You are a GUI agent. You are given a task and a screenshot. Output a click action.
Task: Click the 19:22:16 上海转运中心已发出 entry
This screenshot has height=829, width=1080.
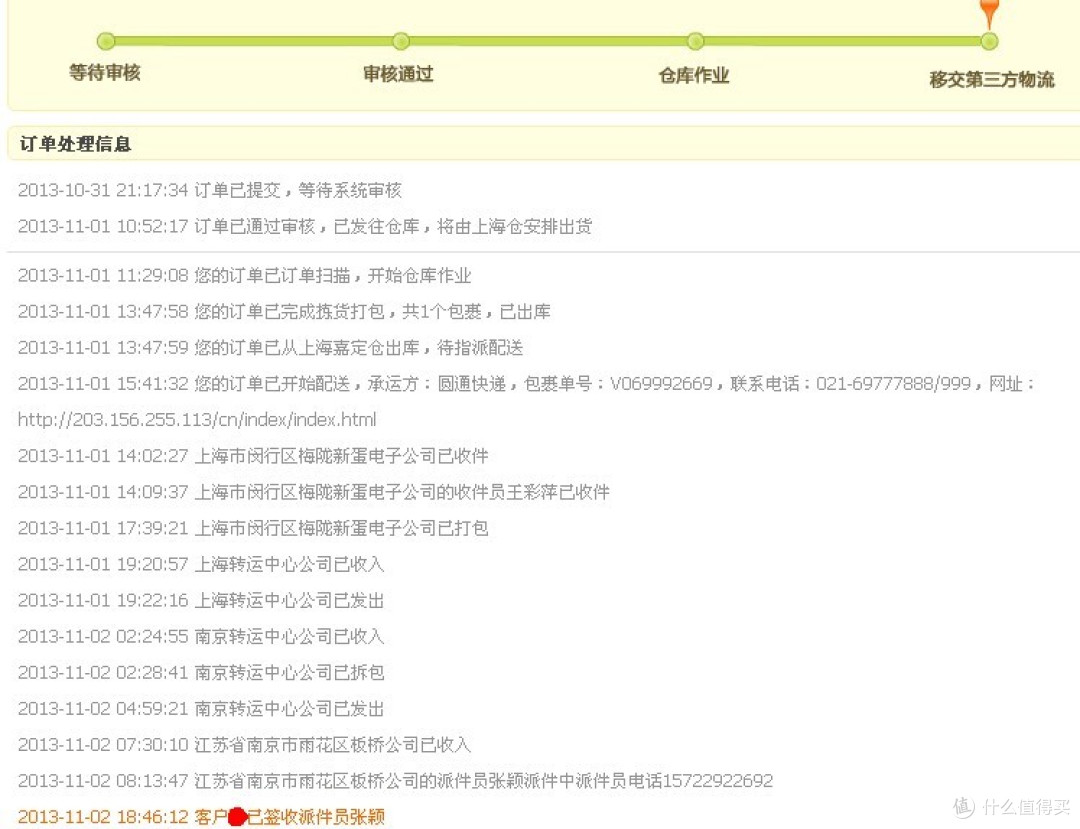tap(201, 600)
